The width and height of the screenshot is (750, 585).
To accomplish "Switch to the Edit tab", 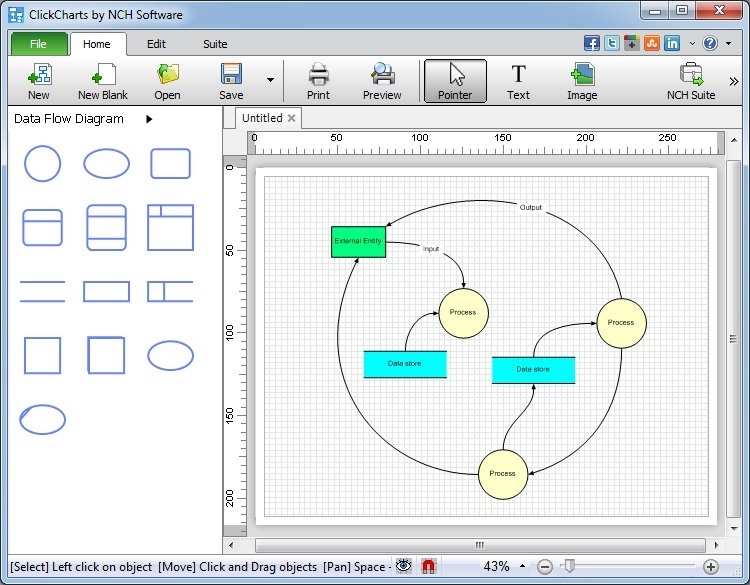I will [x=156, y=44].
